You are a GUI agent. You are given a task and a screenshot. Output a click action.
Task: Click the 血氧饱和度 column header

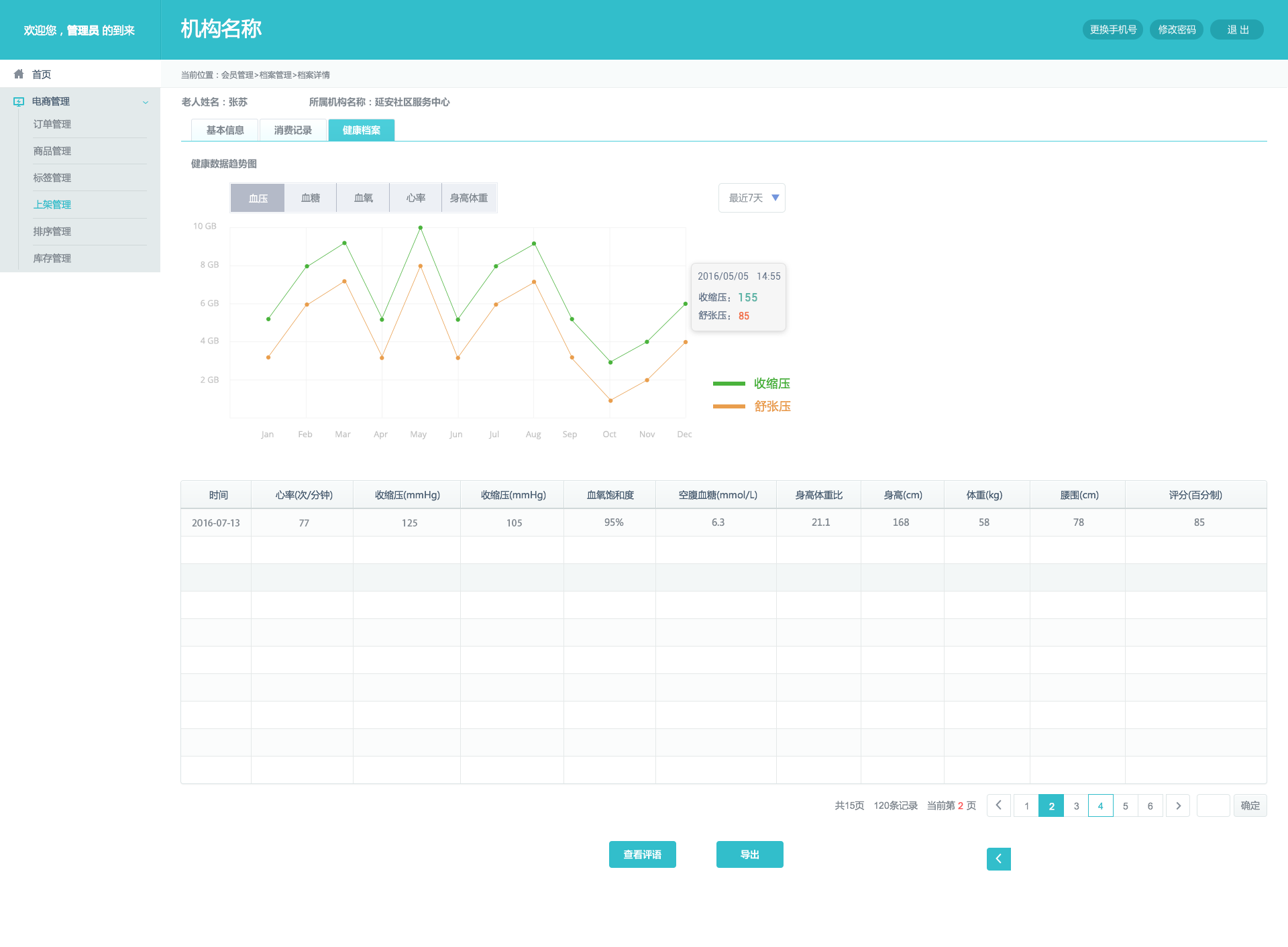tap(610, 495)
